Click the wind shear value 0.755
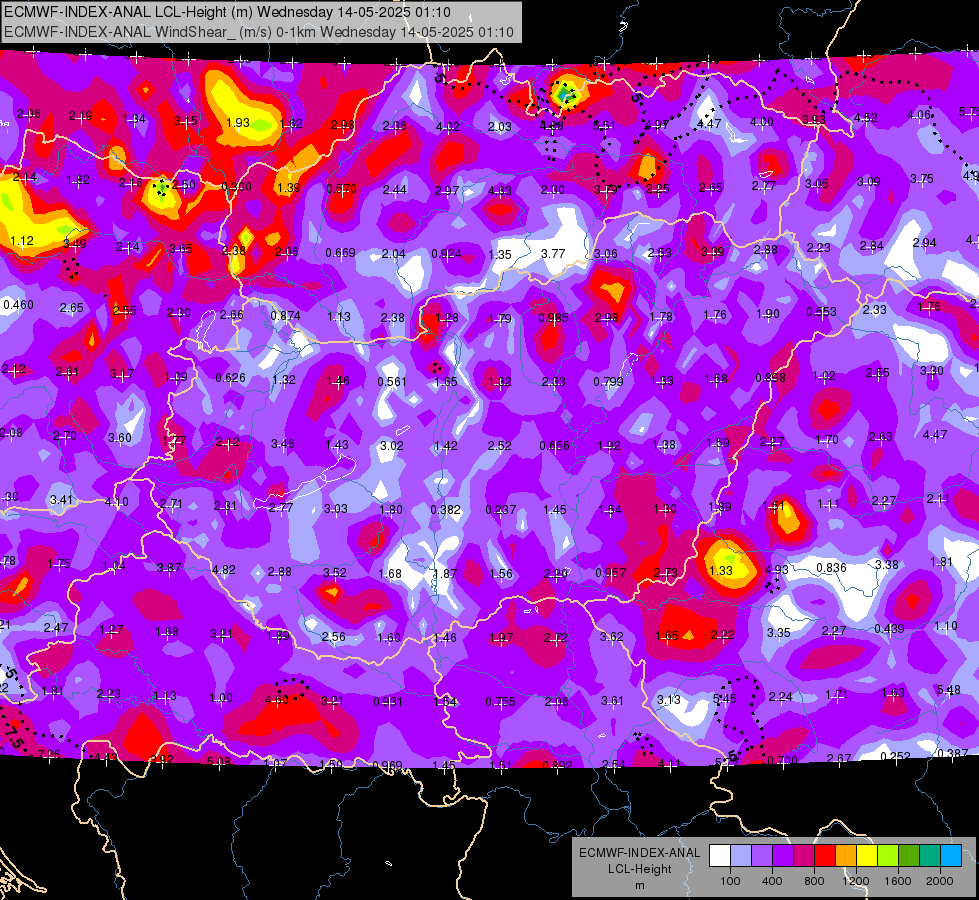Image resolution: width=979 pixels, height=900 pixels. click(501, 702)
